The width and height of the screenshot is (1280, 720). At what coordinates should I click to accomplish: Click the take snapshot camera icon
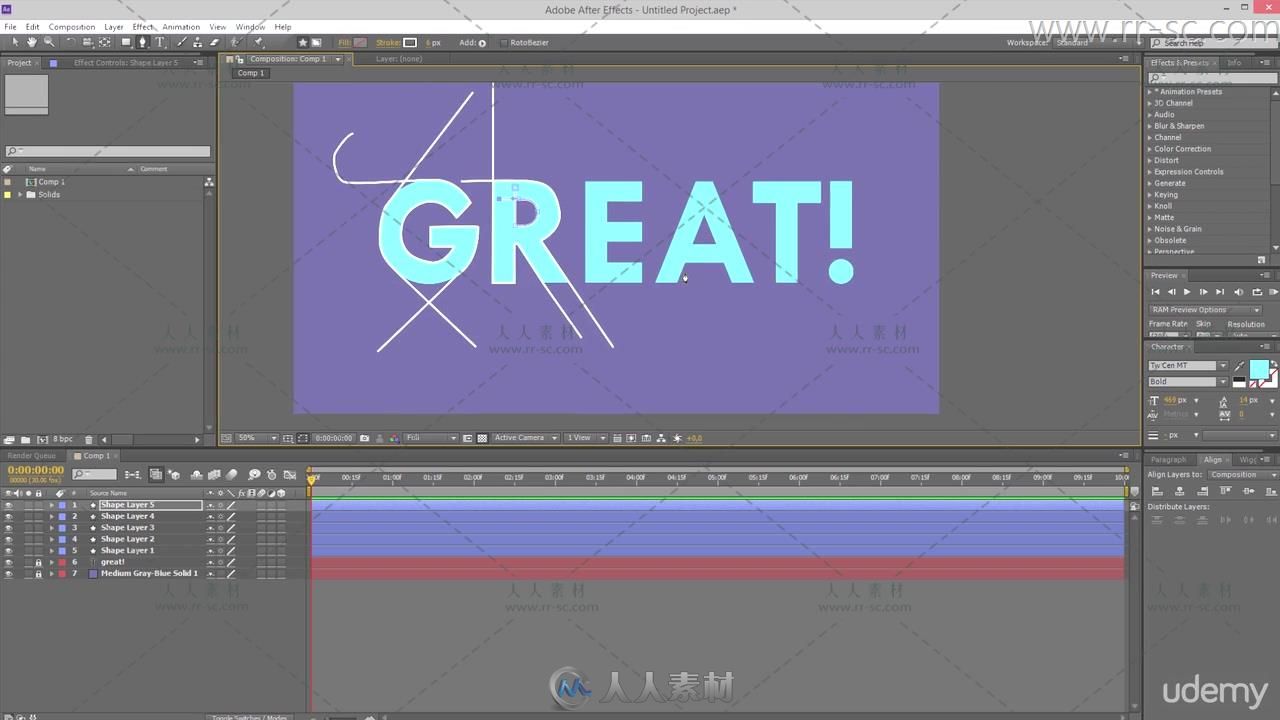point(364,438)
